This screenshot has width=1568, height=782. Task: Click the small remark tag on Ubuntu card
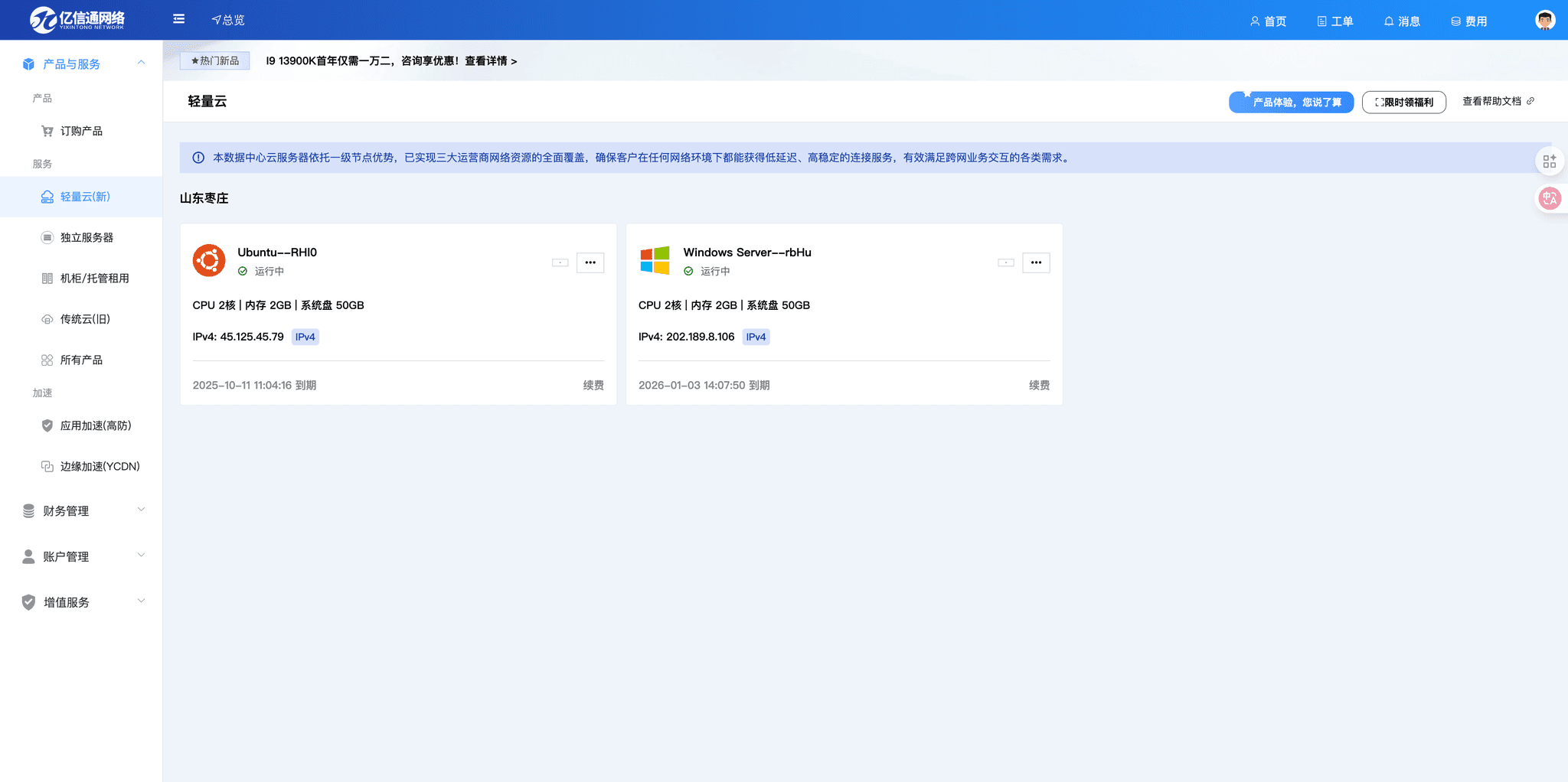click(560, 262)
